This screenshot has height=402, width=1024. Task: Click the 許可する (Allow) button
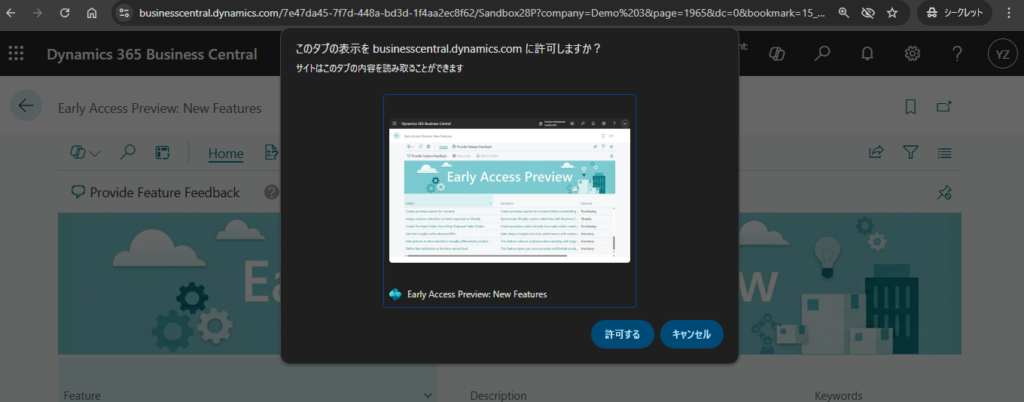click(x=622, y=333)
